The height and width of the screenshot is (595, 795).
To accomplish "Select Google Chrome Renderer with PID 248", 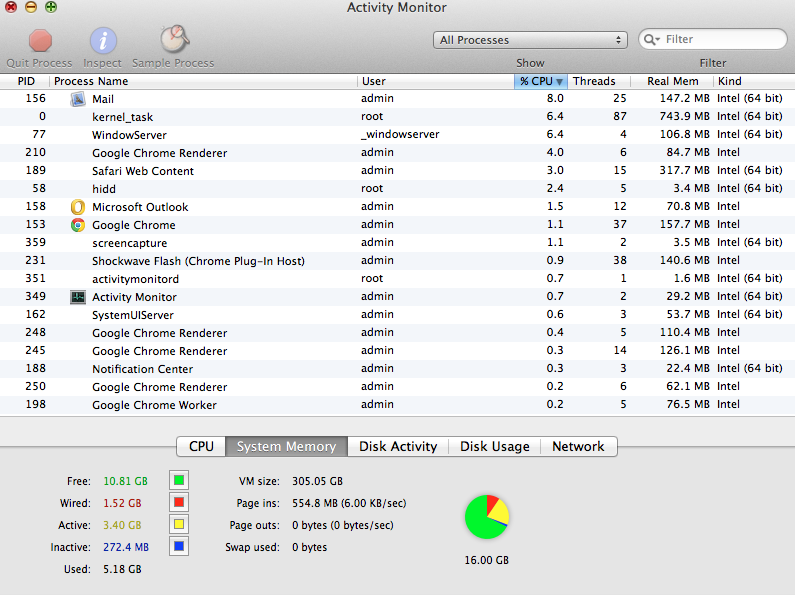I will click(x=398, y=332).
